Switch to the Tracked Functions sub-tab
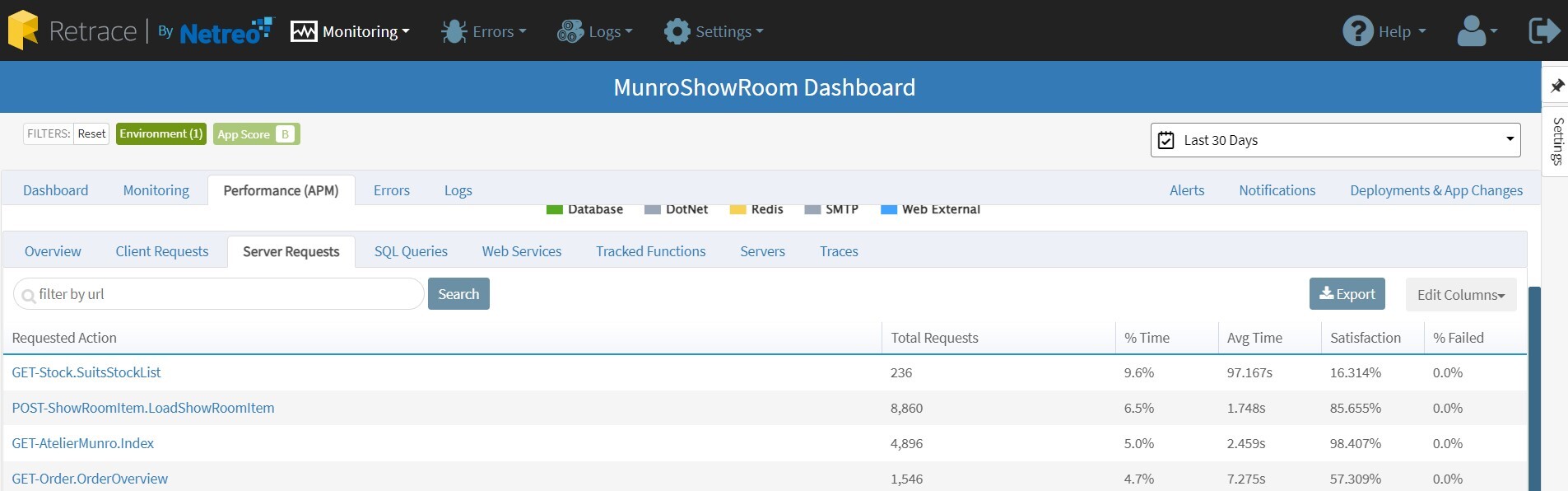This screenshot has height=491, width=1568. [x=651, y=251]
